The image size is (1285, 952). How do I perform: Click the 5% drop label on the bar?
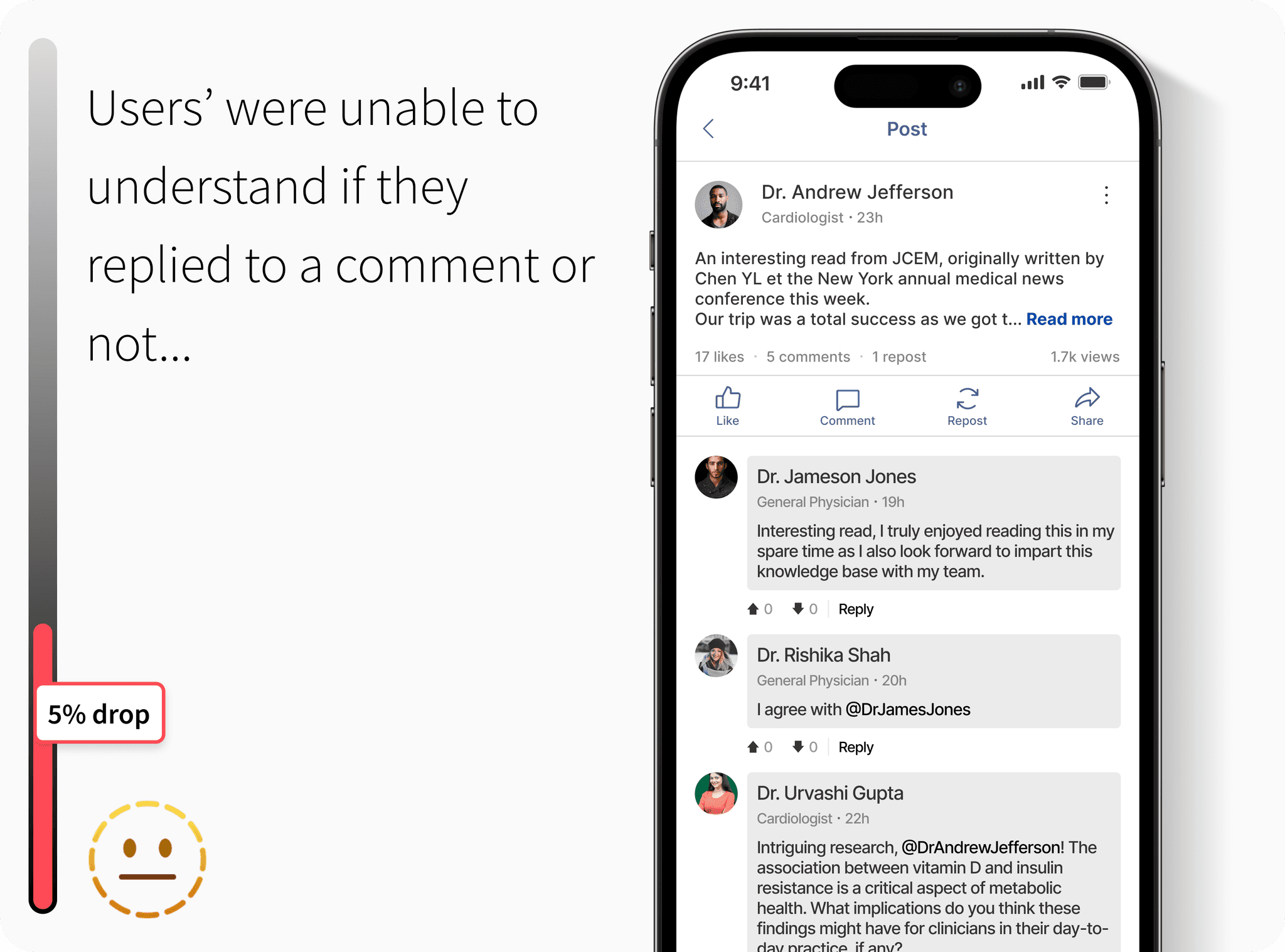pyautogui.click(x=100, y=713)
